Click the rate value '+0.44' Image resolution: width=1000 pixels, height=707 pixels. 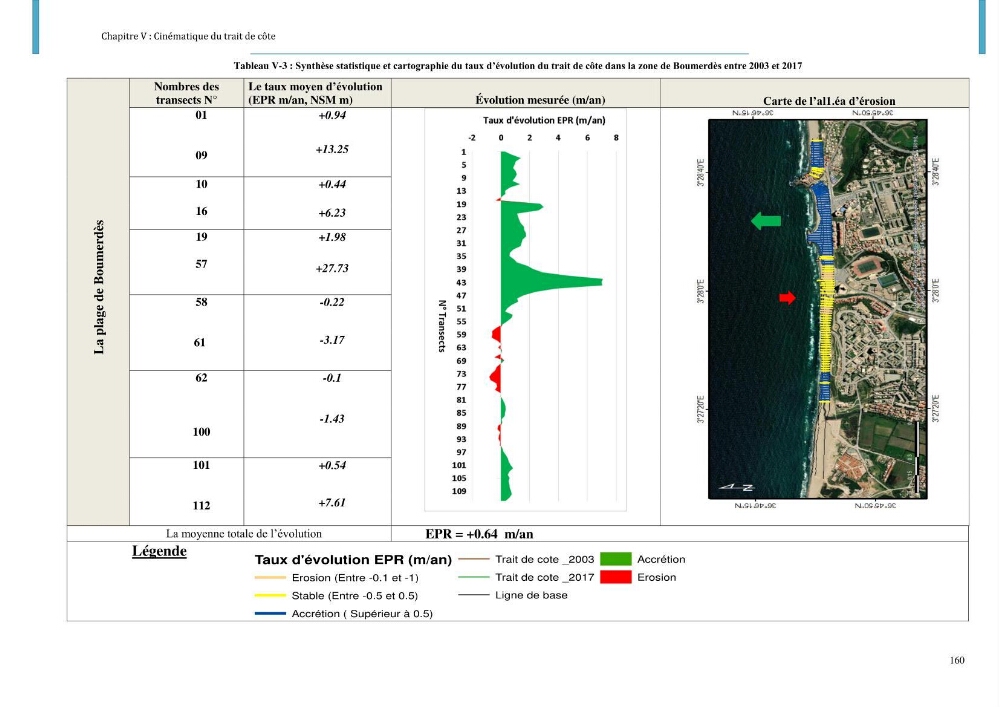pyautogui.click(x=332, y=185)
